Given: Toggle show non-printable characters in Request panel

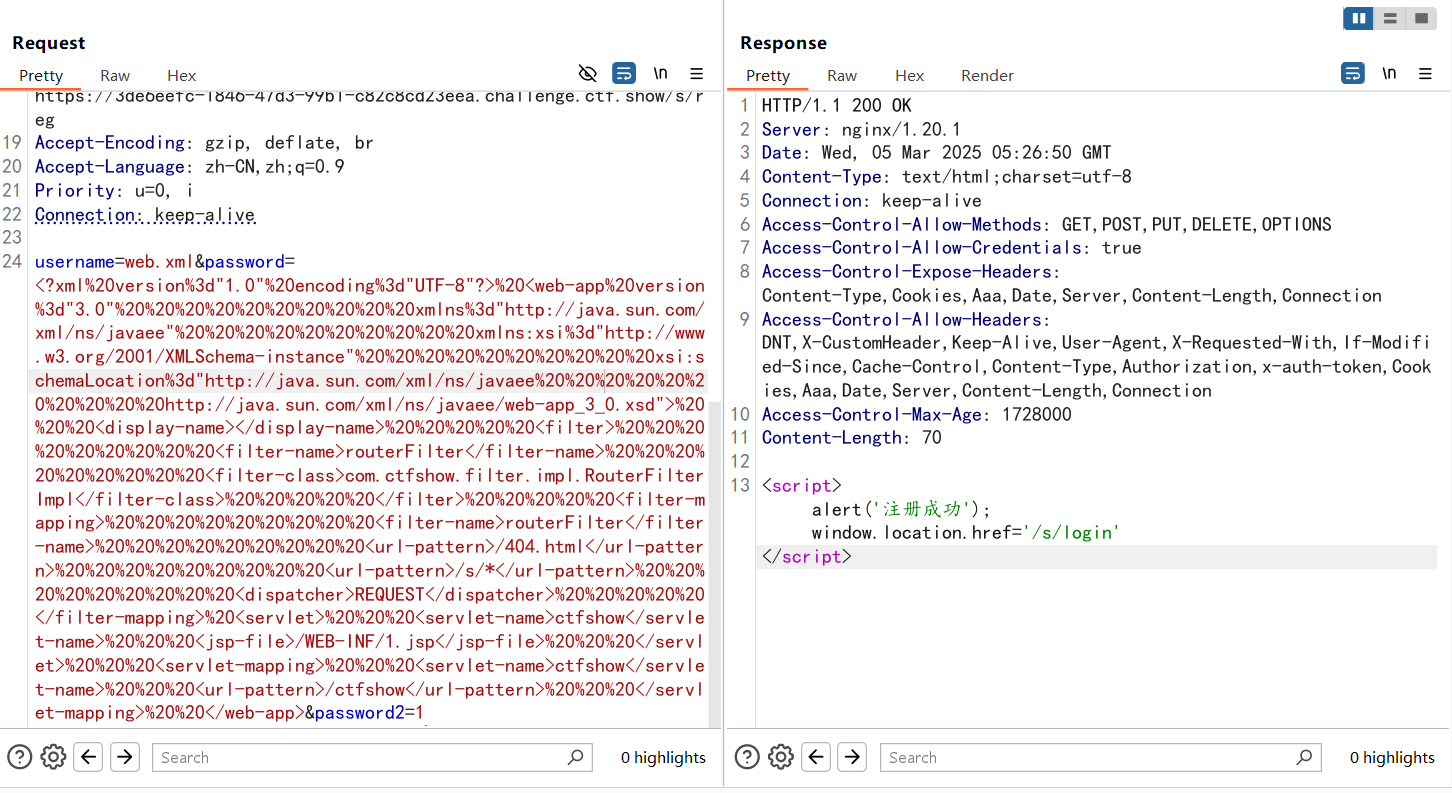Looking at the screenshot, I should (x=660, y=73).
